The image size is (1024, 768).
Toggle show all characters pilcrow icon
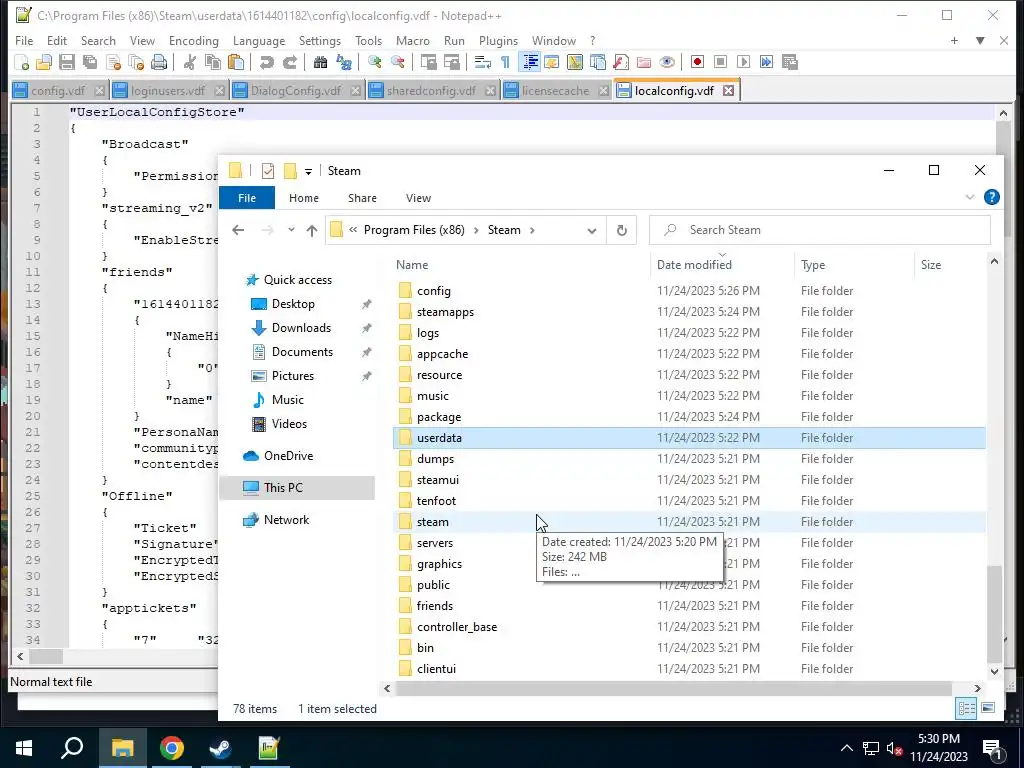tap(505, 62)
